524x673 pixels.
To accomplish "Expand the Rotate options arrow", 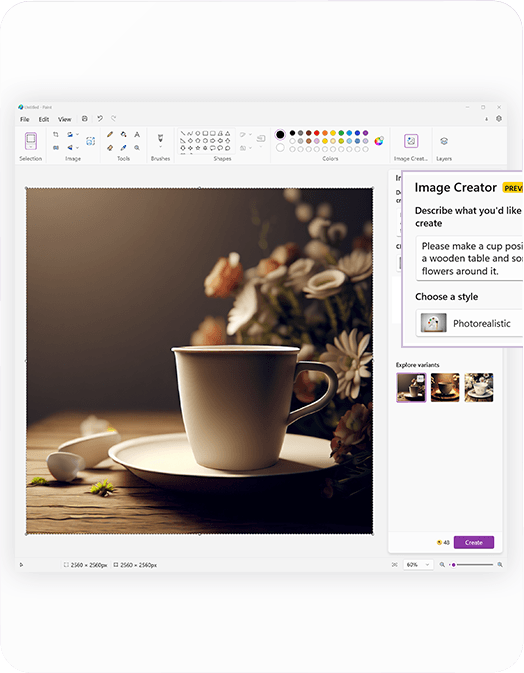I will coord(77,134).
